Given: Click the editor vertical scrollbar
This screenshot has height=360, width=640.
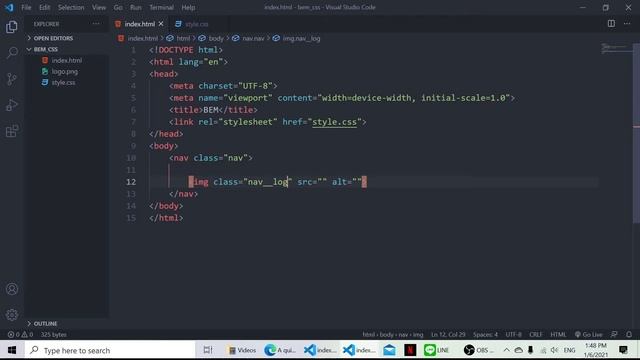Looking at the screenshot, I should pyautogui.click(x=636, y=133).
